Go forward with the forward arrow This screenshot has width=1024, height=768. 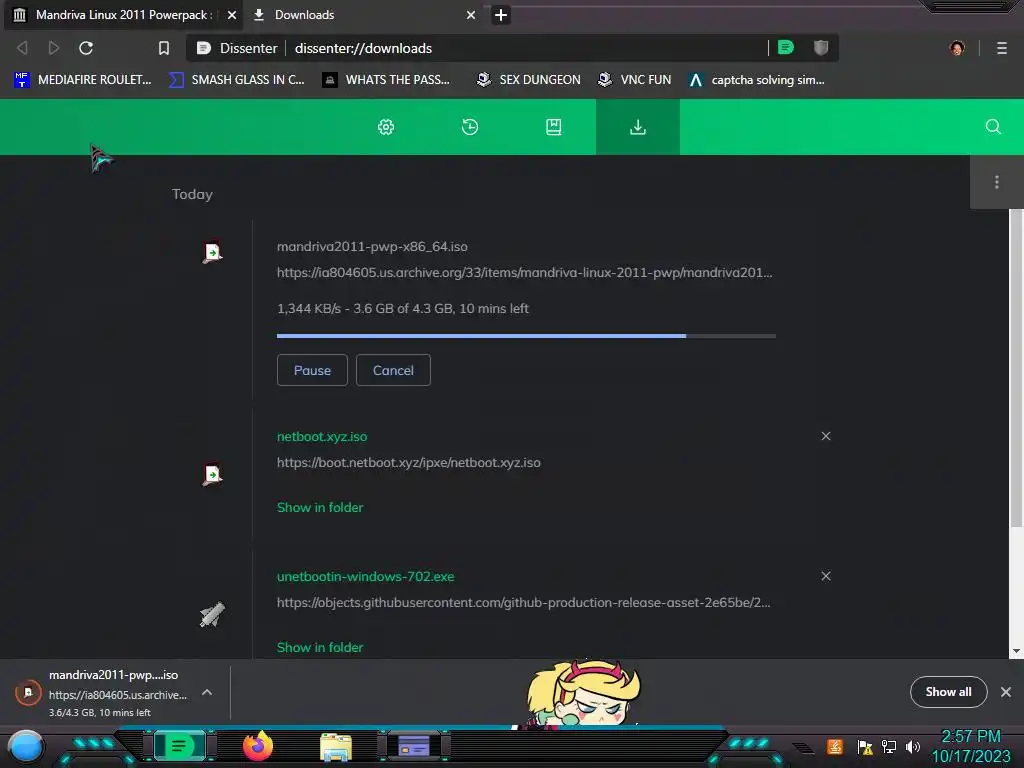point(54,48)
